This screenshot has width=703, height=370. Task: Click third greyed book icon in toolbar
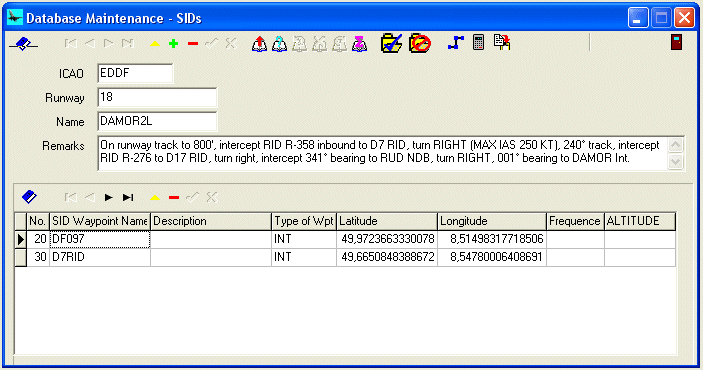tap(299, 44)
